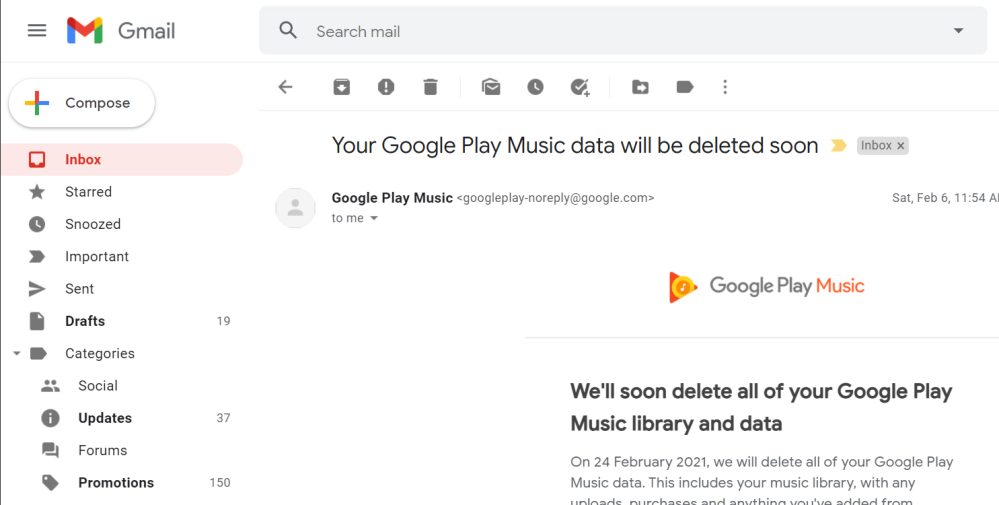Viewport: 999px width, 505px height.
Task: Select the Promotions category
Action: 115,482
